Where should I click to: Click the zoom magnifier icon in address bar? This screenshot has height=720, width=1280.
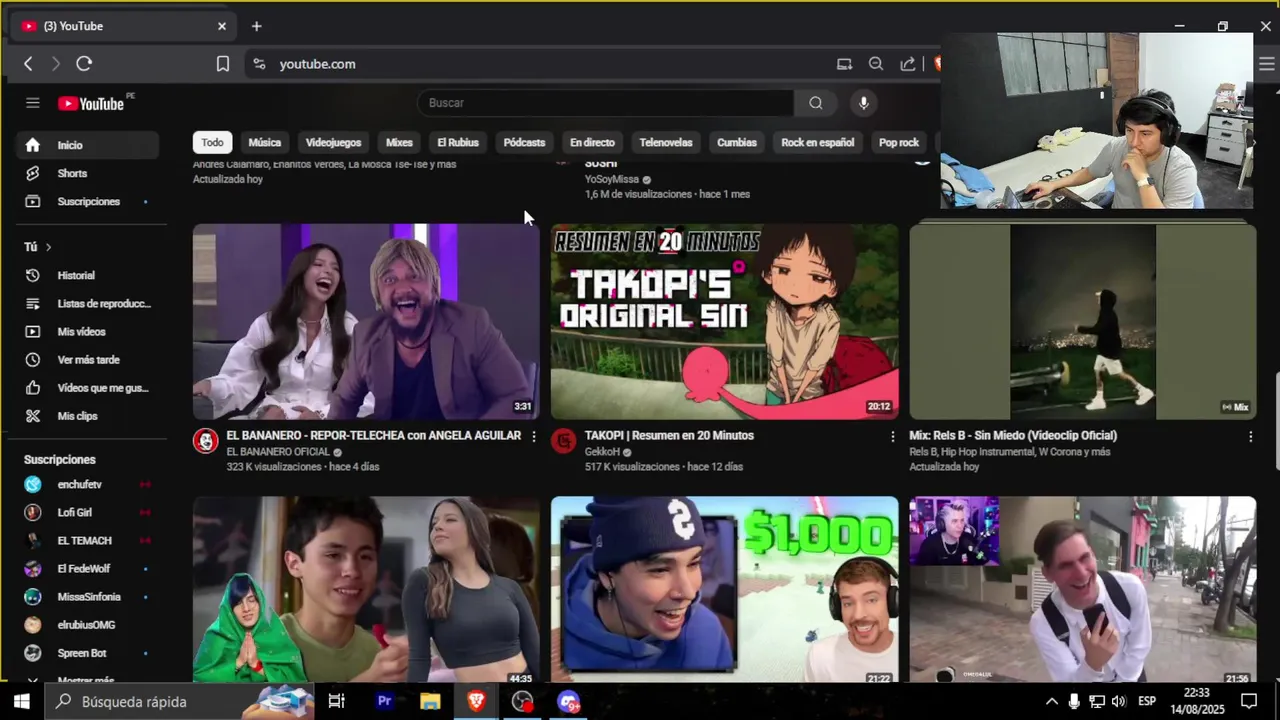point(876,64)
